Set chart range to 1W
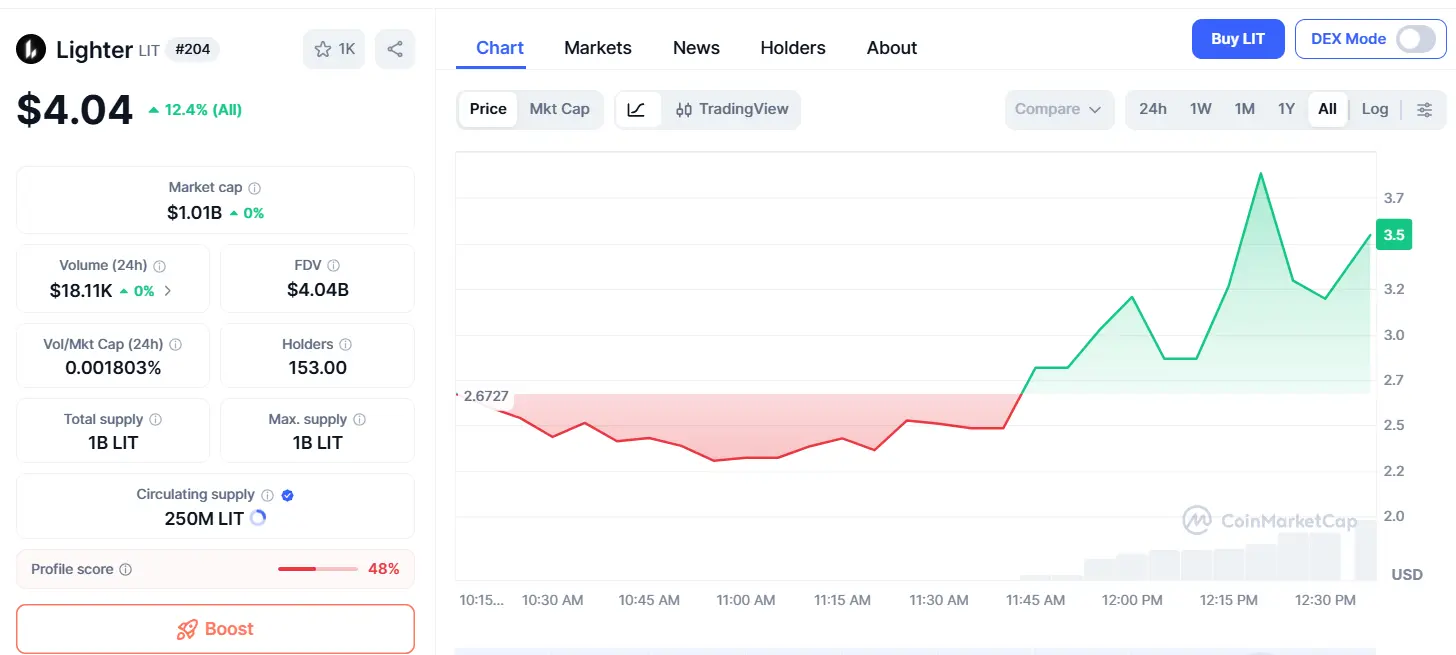 tap(1201, 109)
